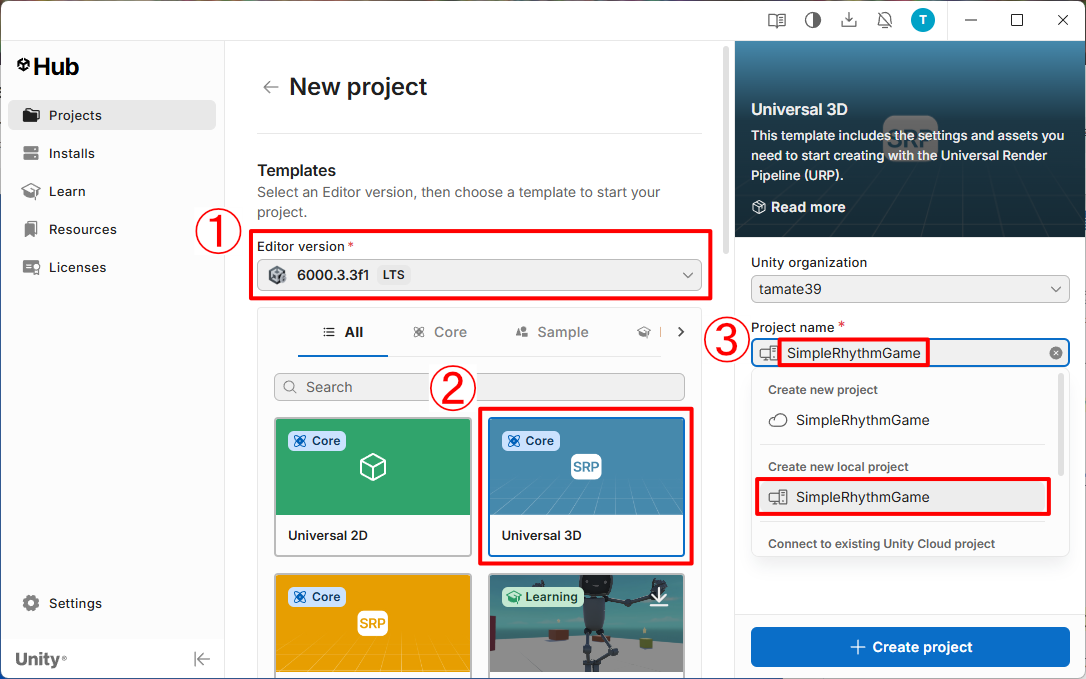Open the manual book icon in title bar
Screen dimensions: 1086x679
pyautogui.click(x=776, y=20)
